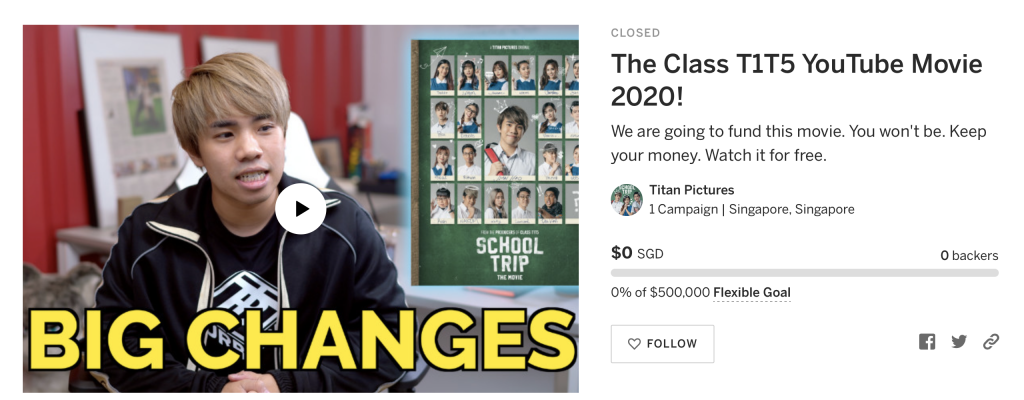Click the heart icon beside Follow
The width and height of the screenshot is (1024, 400).
tap(634, 344)
